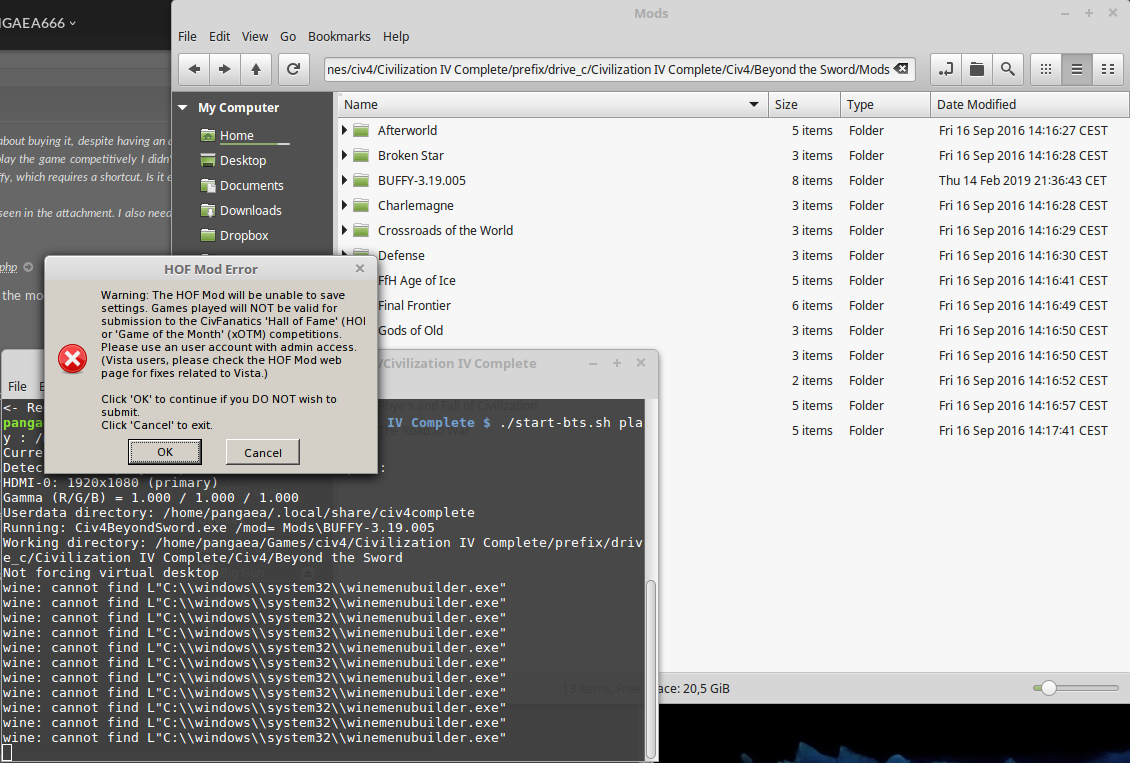Click the Broken Star folder icon
1130x763 pixels.
tap(361, 156)
